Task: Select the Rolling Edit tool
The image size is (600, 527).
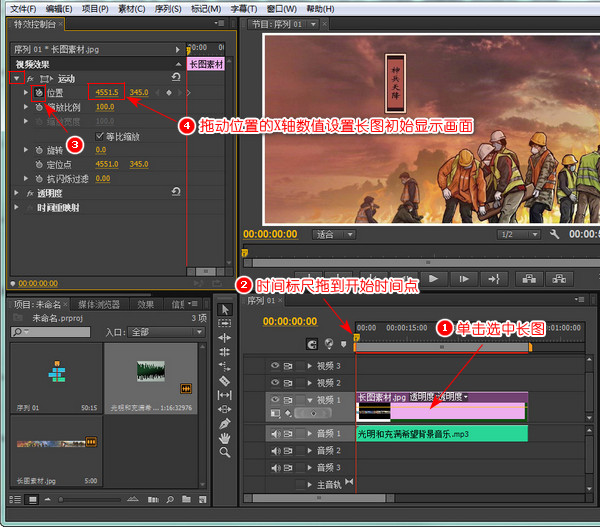Action: [225, 352]
